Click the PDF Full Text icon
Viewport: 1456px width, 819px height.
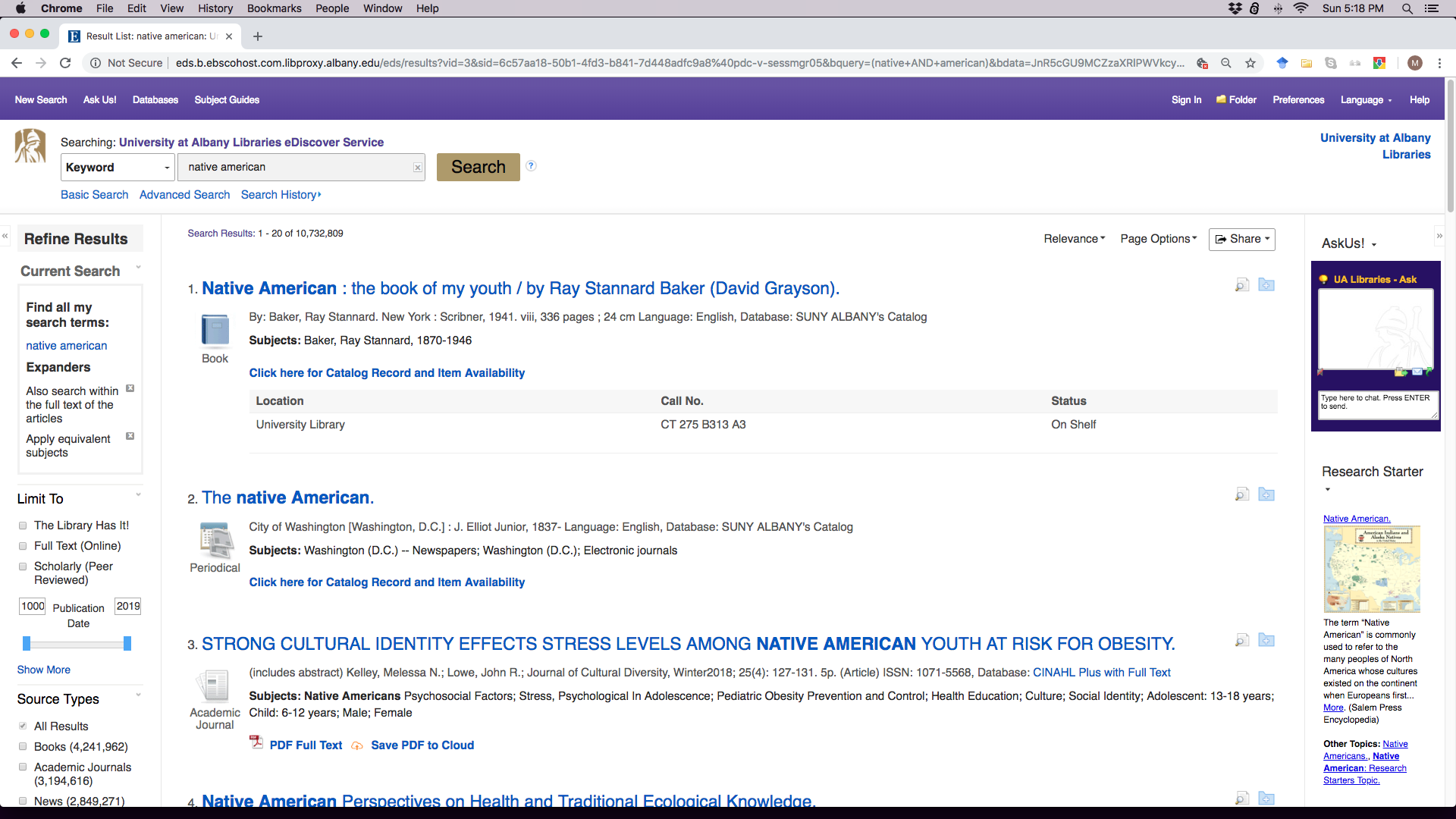[256, 743]
